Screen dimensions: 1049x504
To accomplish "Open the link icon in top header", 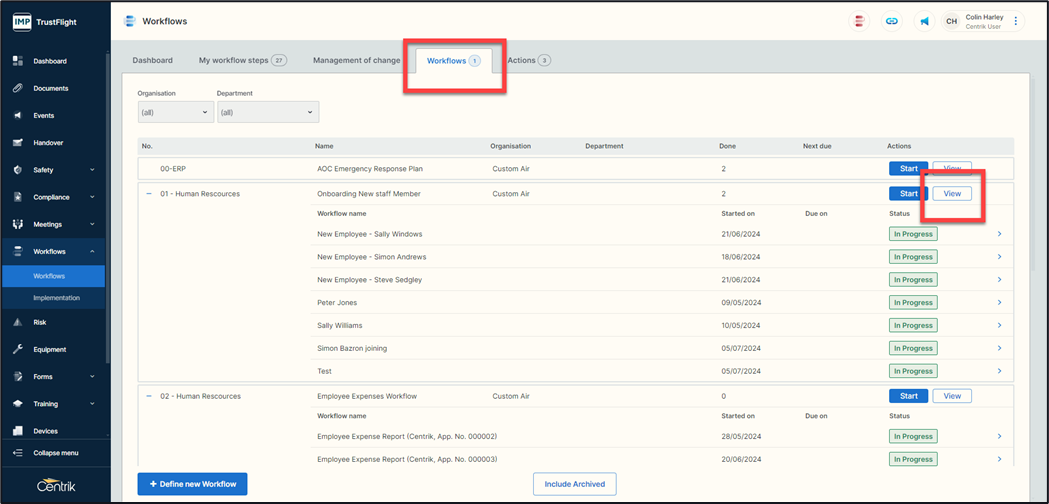I will (x=891, y=21).
